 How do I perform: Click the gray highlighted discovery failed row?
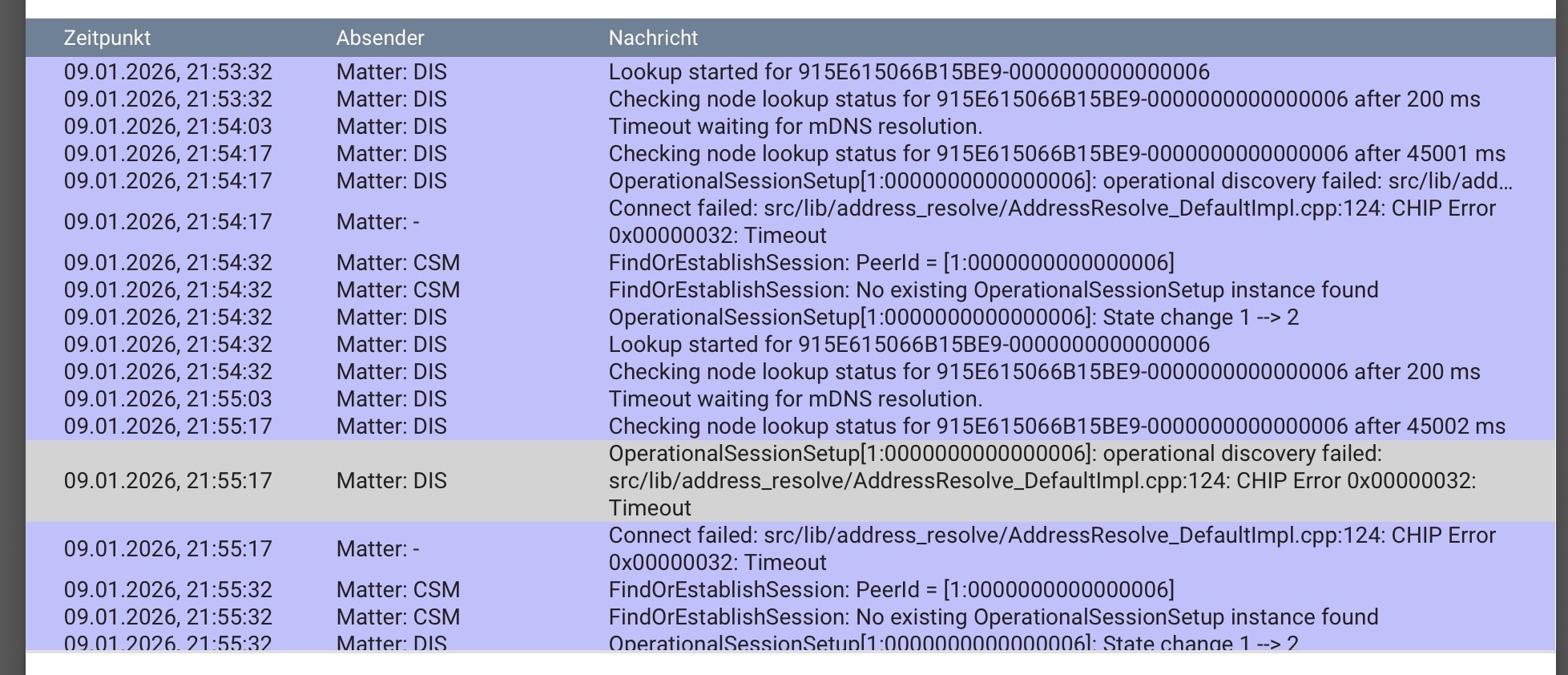click(x=1042, y=481)
